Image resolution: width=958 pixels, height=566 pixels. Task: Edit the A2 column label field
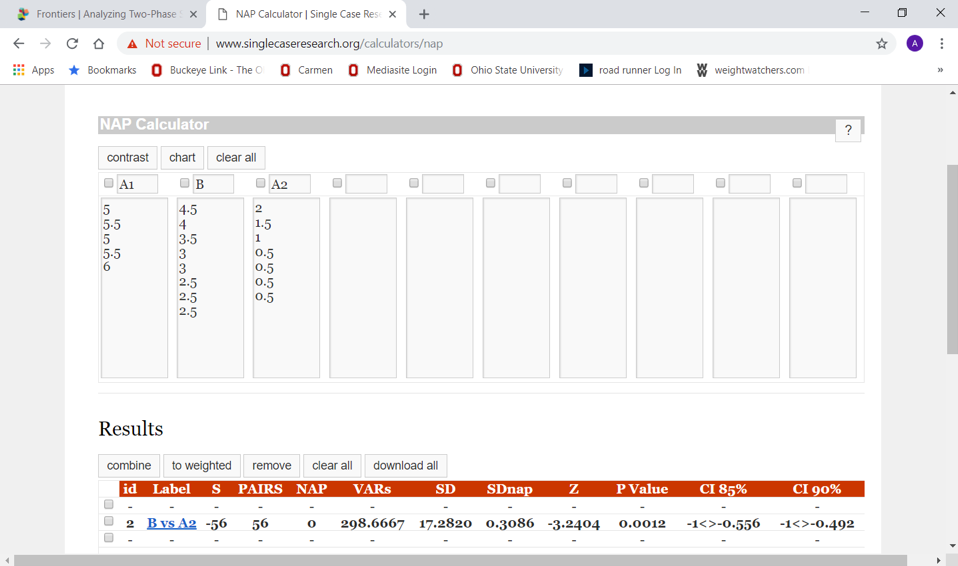click(x=290, y=184)
